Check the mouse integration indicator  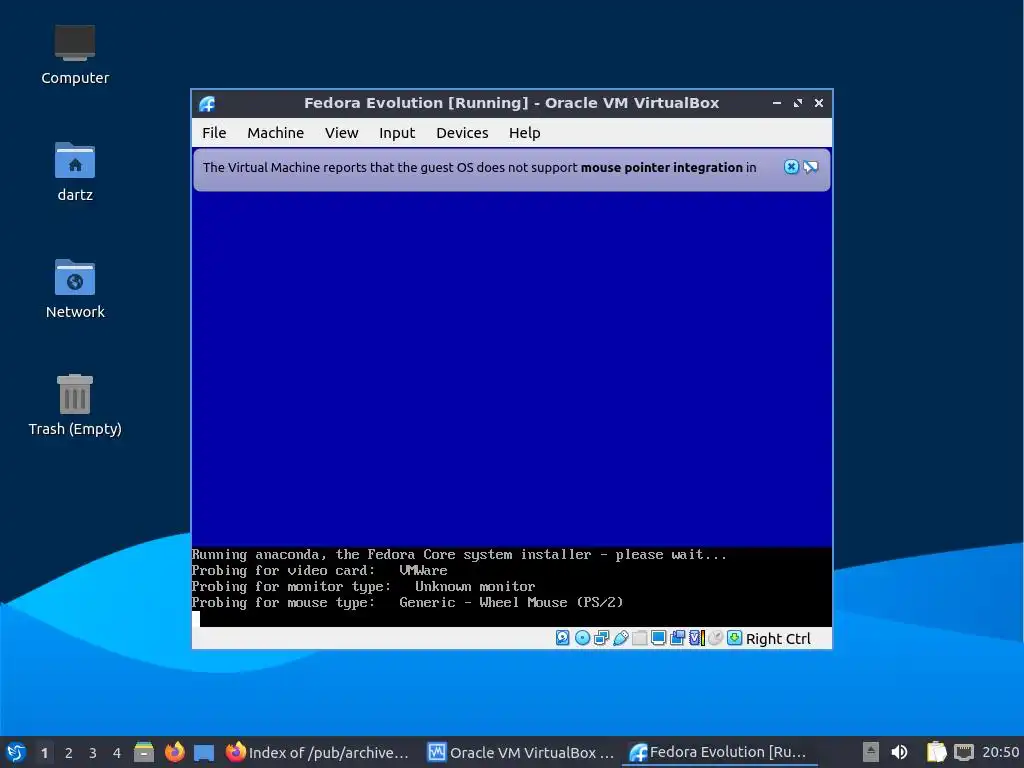715,638
